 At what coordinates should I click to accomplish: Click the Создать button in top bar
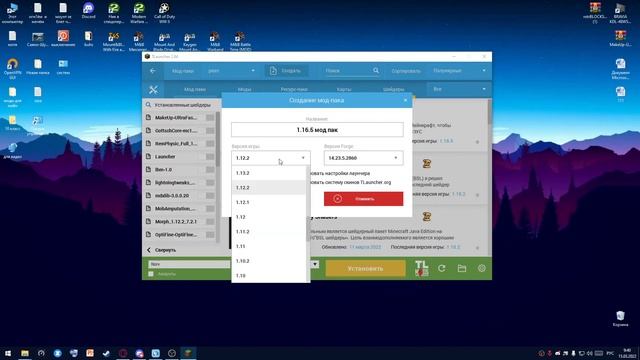point(286,71)
